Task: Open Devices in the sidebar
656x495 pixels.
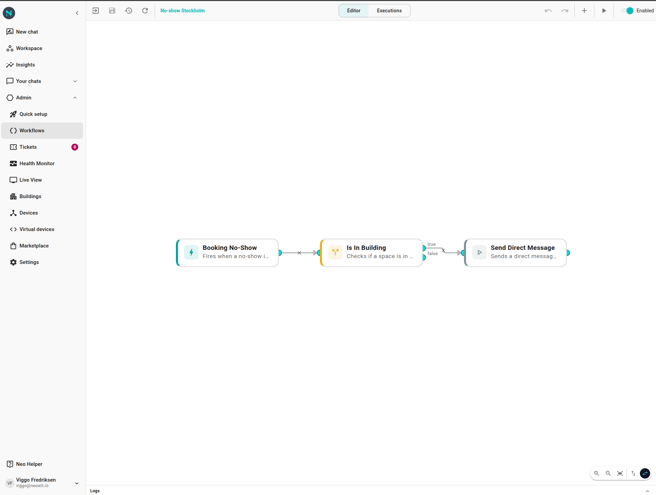Action: (42, 213)
